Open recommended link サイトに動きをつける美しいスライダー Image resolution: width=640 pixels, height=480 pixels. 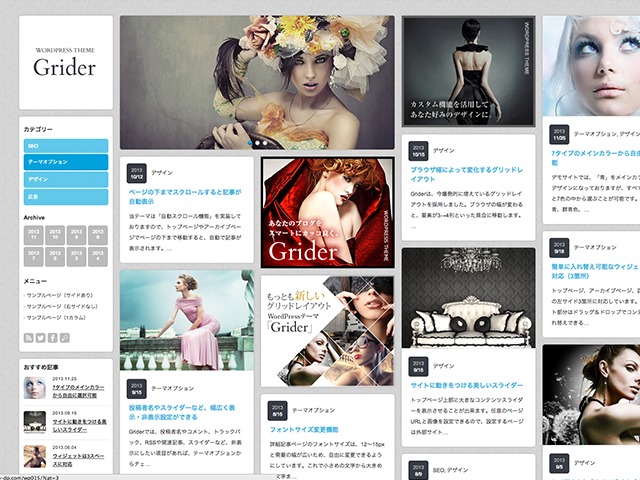pos(79,425)
